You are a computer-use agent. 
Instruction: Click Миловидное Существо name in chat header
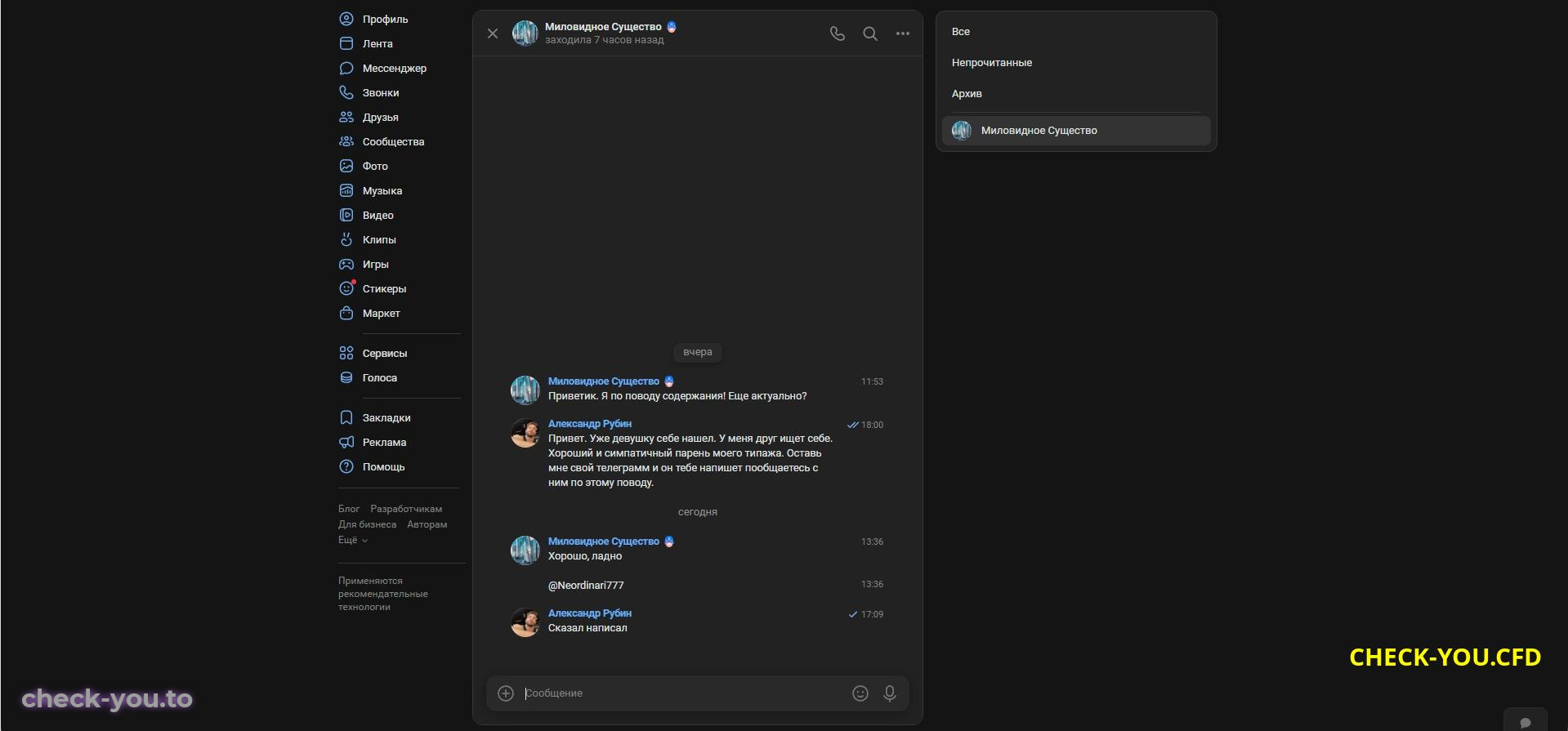coord(603,27)
